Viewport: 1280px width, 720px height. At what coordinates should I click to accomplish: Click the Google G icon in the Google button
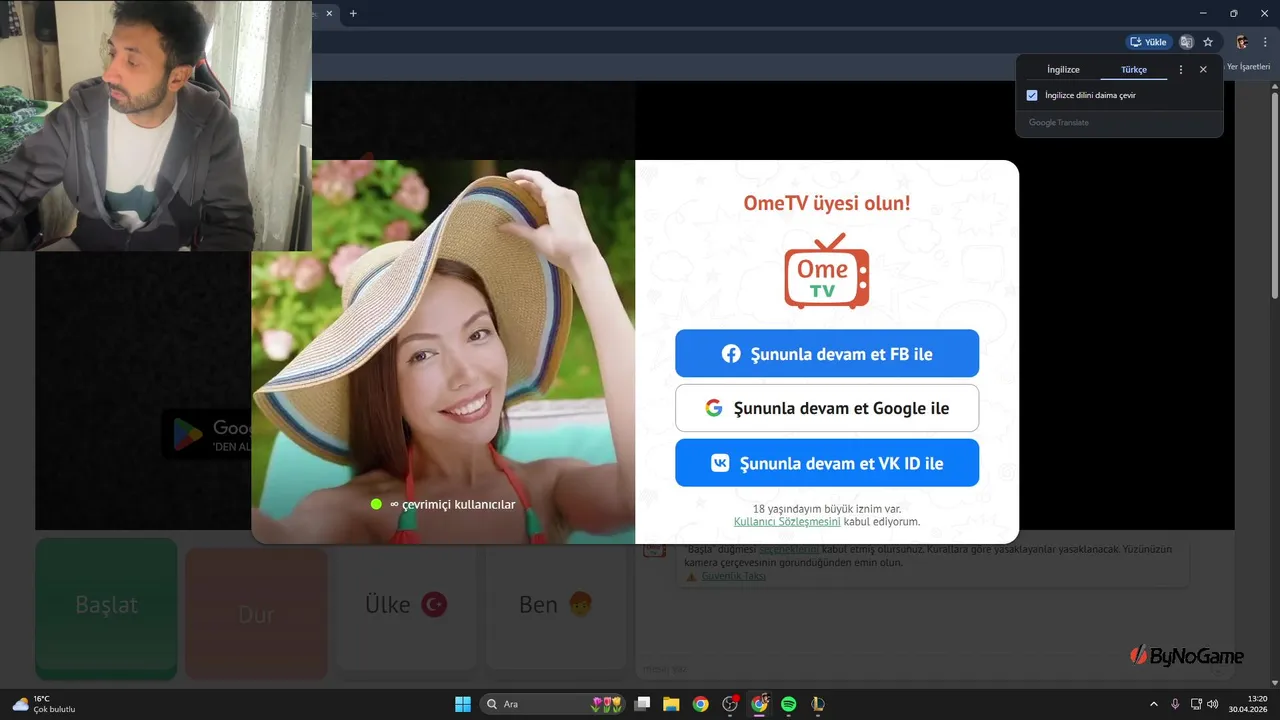pos(713,408)
